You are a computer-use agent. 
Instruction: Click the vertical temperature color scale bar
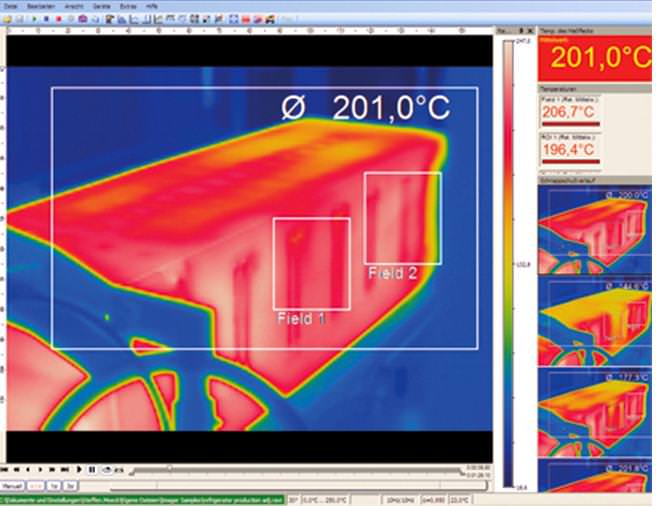(x=508, y=264)
